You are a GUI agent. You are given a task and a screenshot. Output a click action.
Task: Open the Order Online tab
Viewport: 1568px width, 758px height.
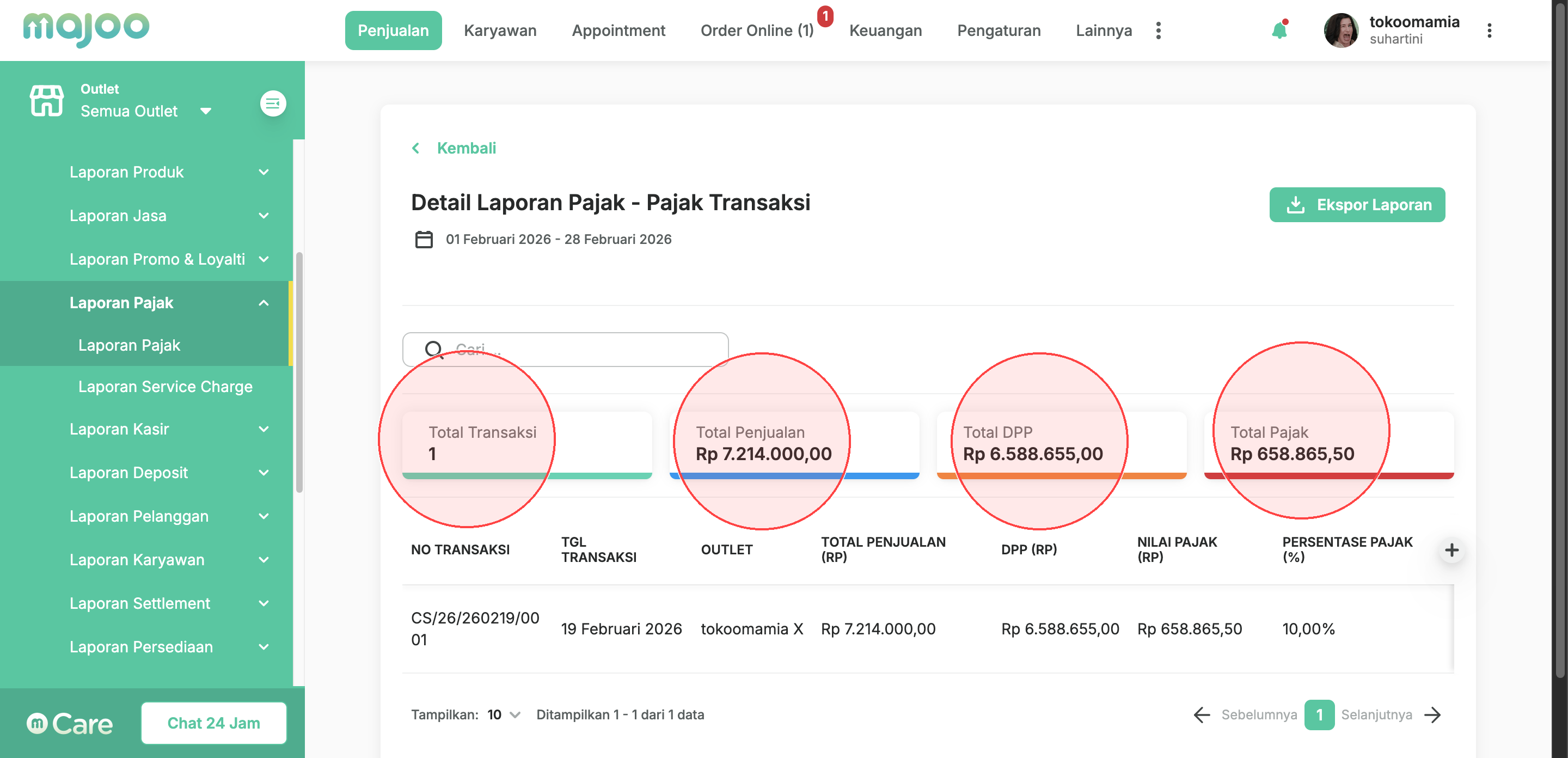click(x=757, y=30)
